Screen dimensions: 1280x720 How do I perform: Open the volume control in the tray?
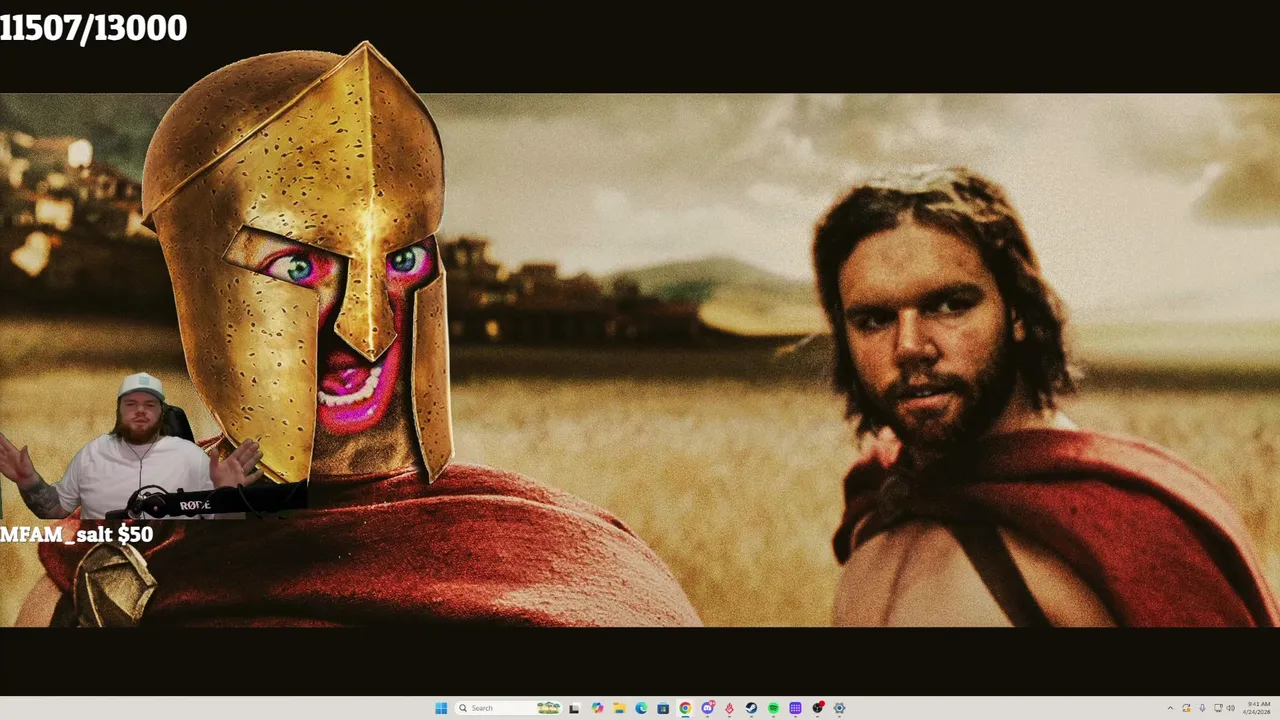1231,708
